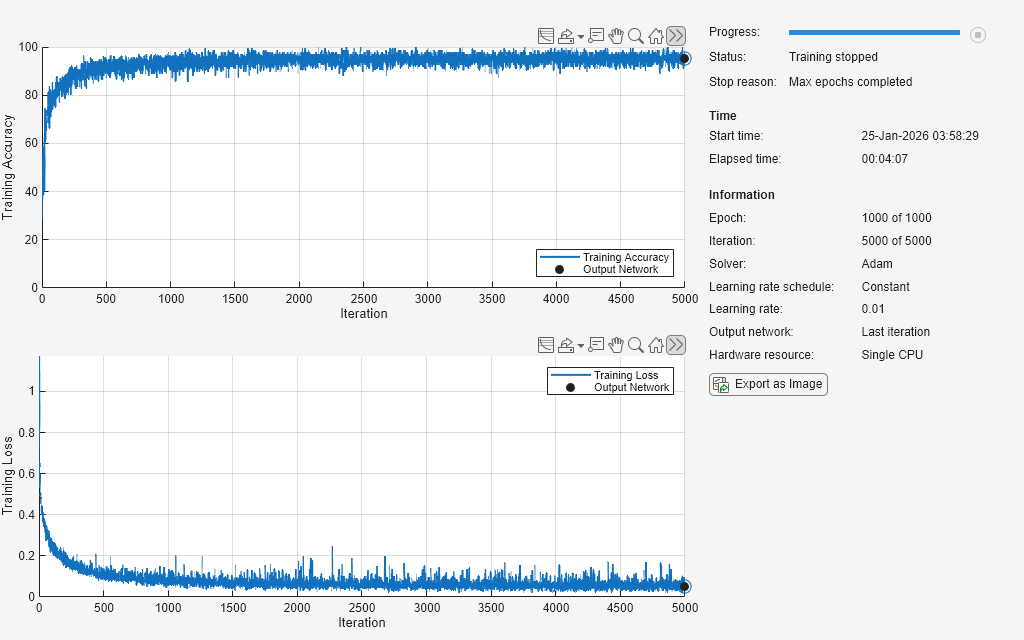Toggle log scale on Training Accuracy plot
Image resolution: width=1024 pixels, height=640 pixels.
tap(546, 36)
